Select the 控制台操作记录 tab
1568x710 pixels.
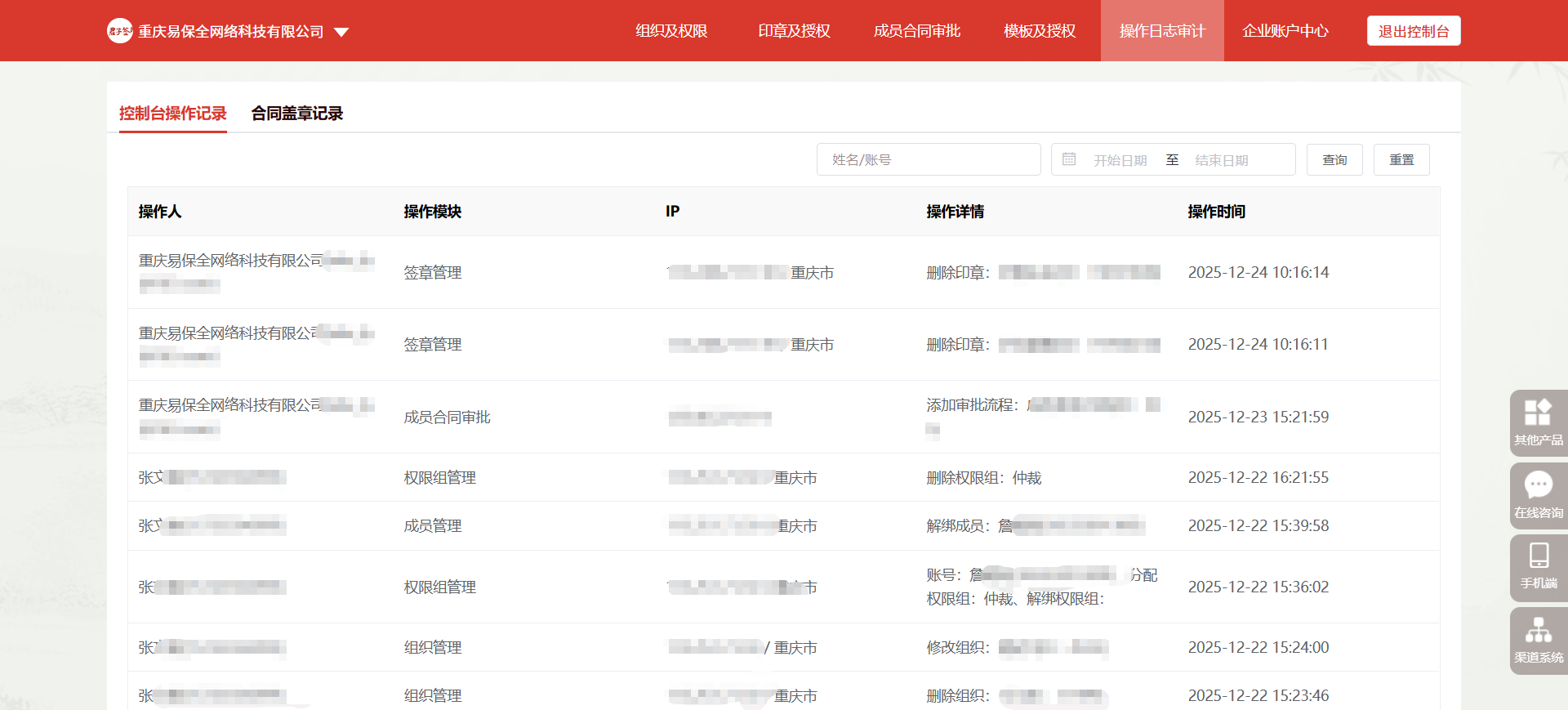click(x=173, y=114)
